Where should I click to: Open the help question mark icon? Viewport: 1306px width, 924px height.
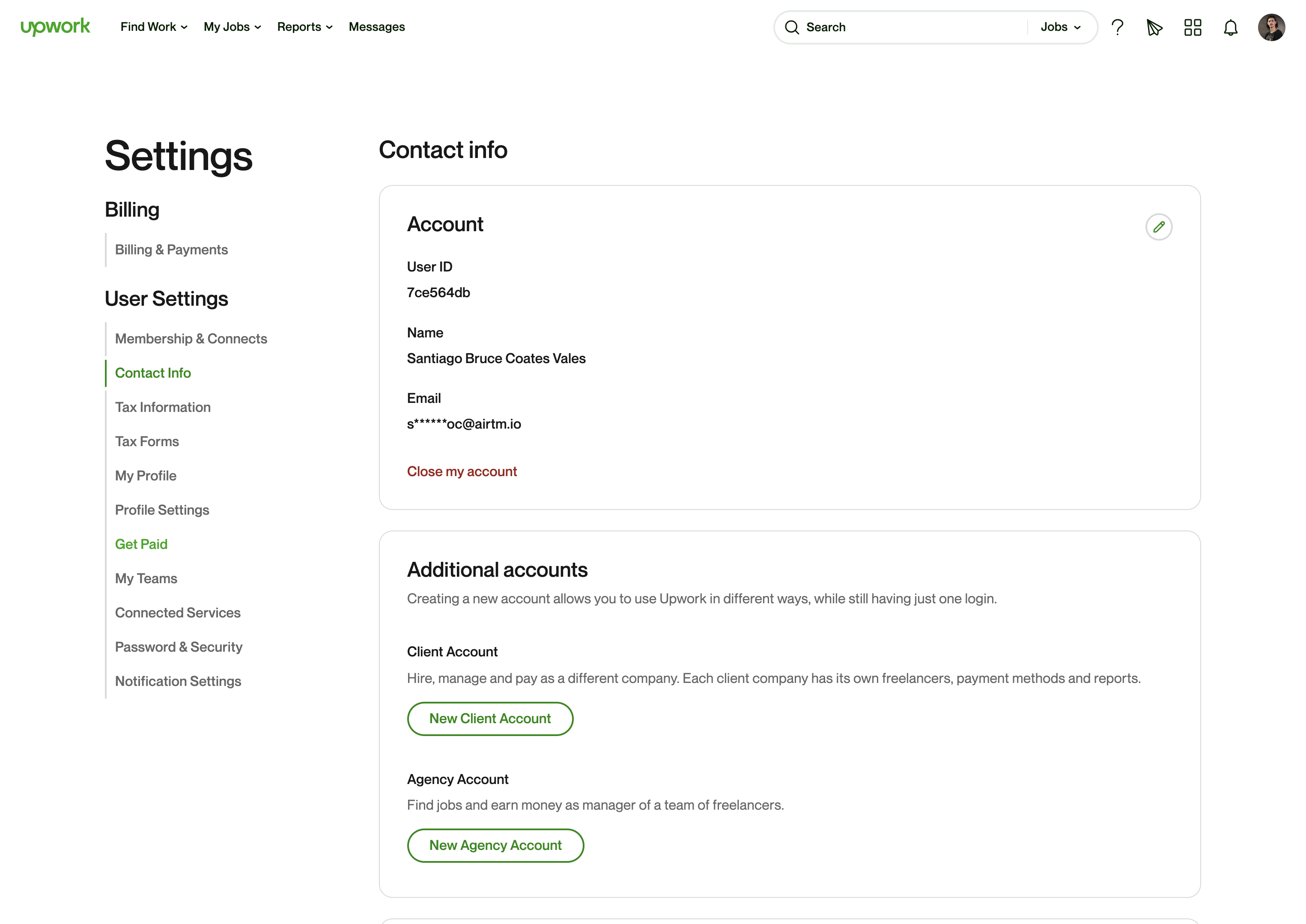coord(1117,27)
